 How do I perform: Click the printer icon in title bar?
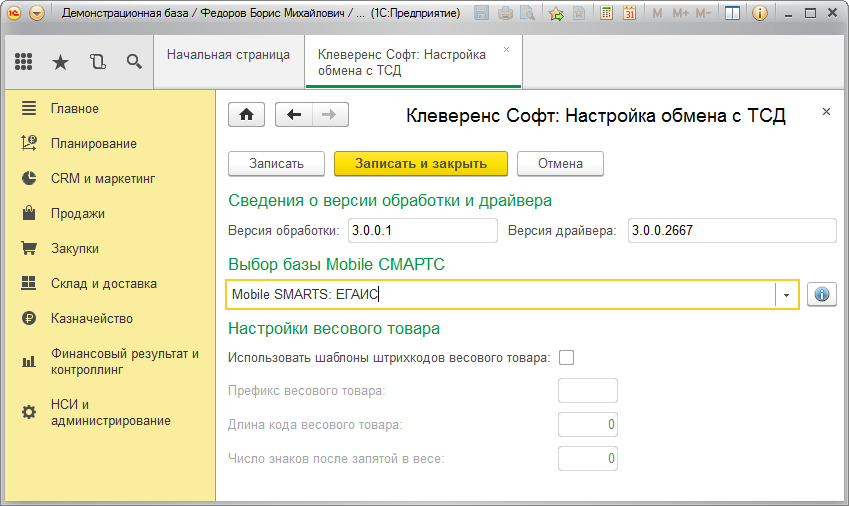tap(505, 13)
